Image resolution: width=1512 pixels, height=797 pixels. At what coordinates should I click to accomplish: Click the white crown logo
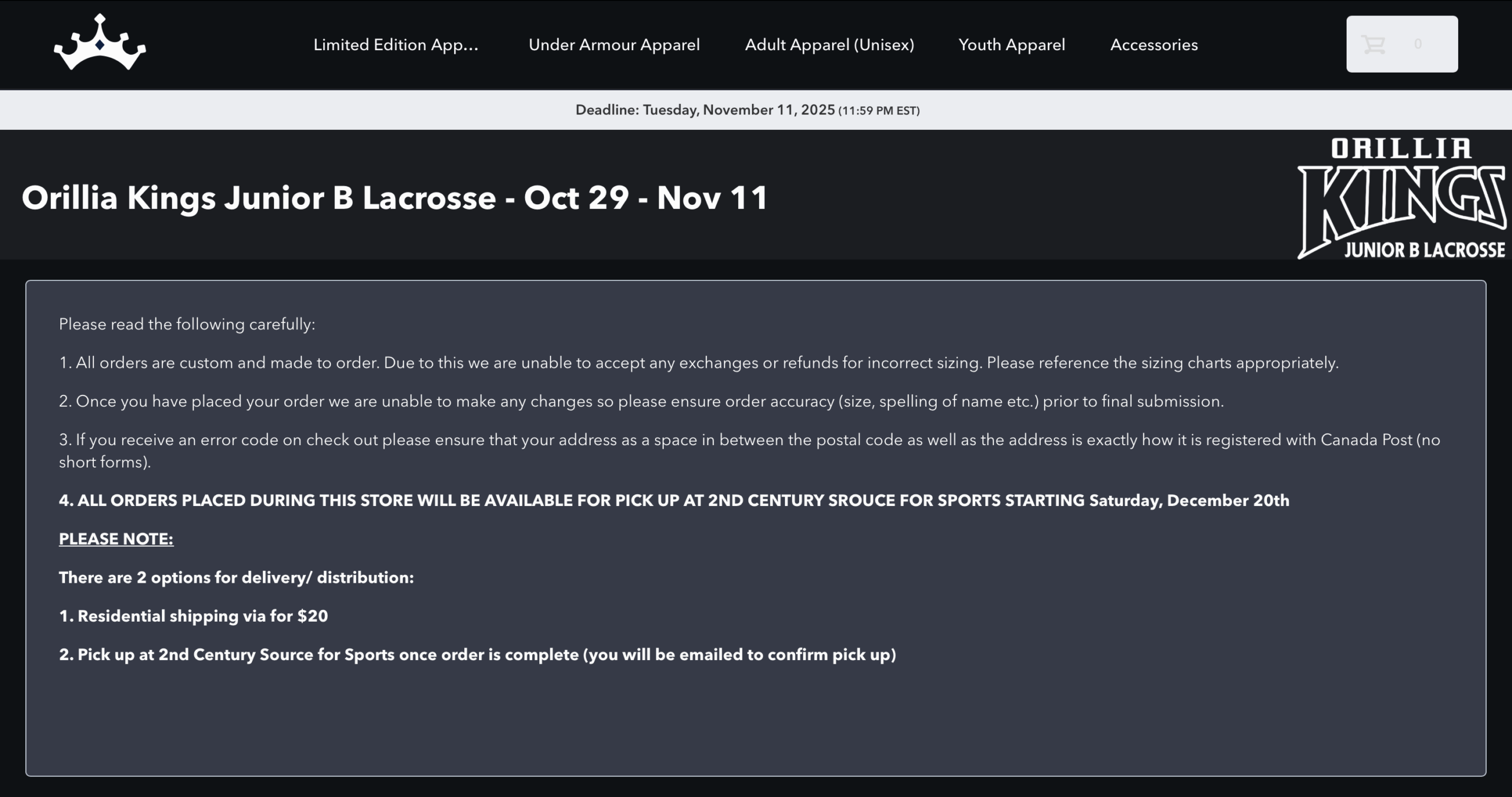coord(100,43)
